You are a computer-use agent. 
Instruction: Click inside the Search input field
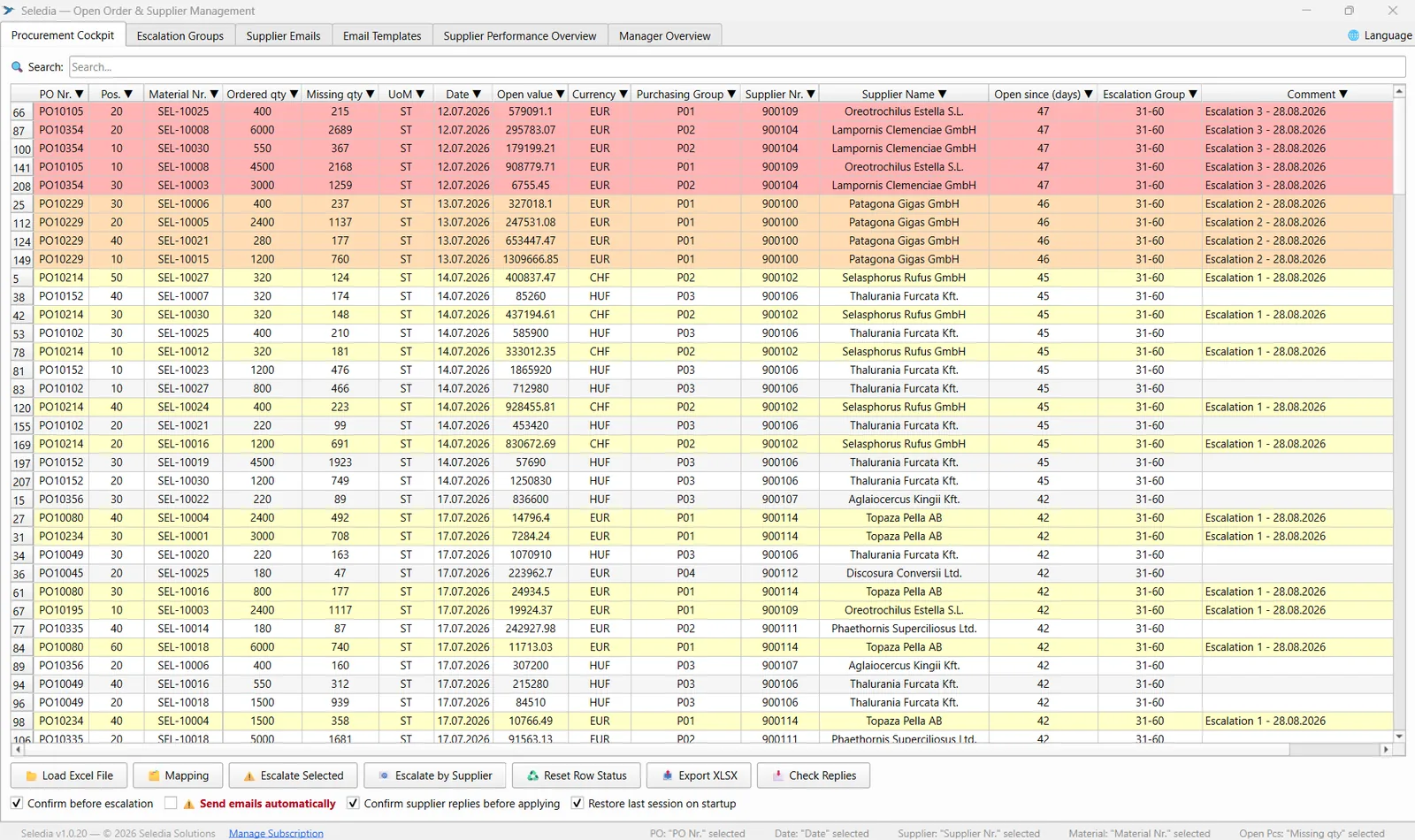tap(738, 67)
